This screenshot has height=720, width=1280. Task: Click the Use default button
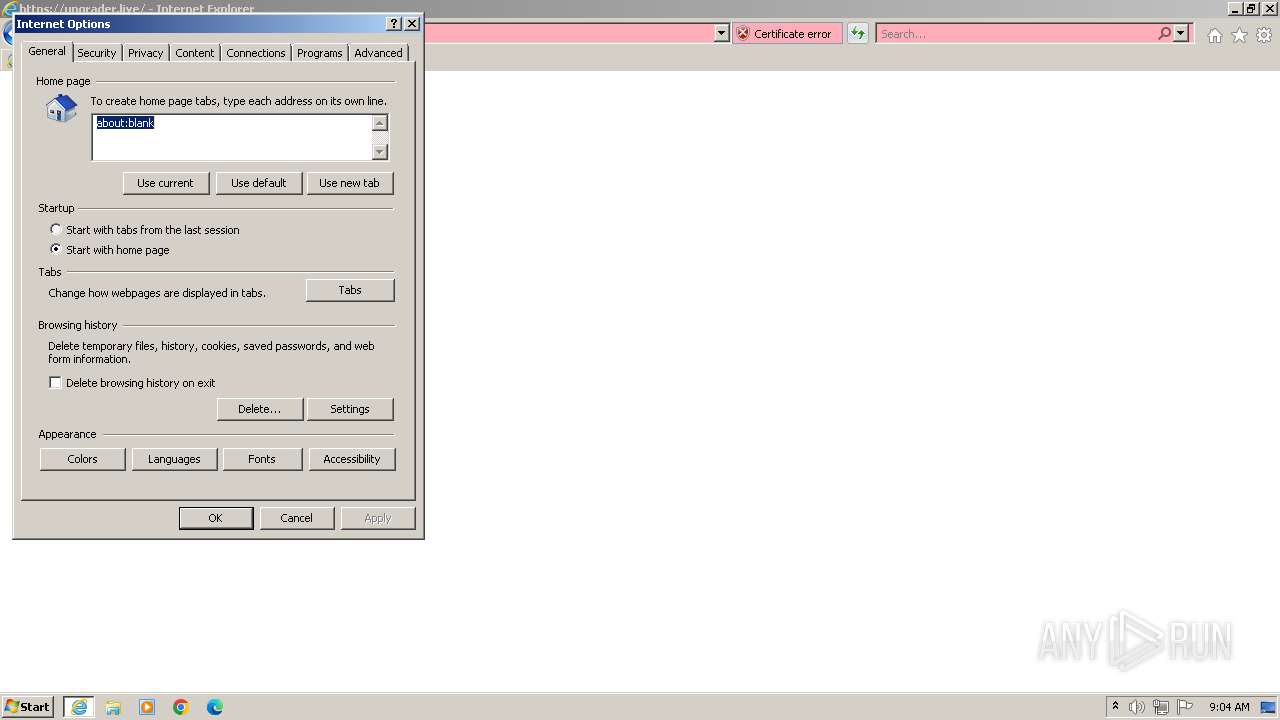[x=259, y=183]
